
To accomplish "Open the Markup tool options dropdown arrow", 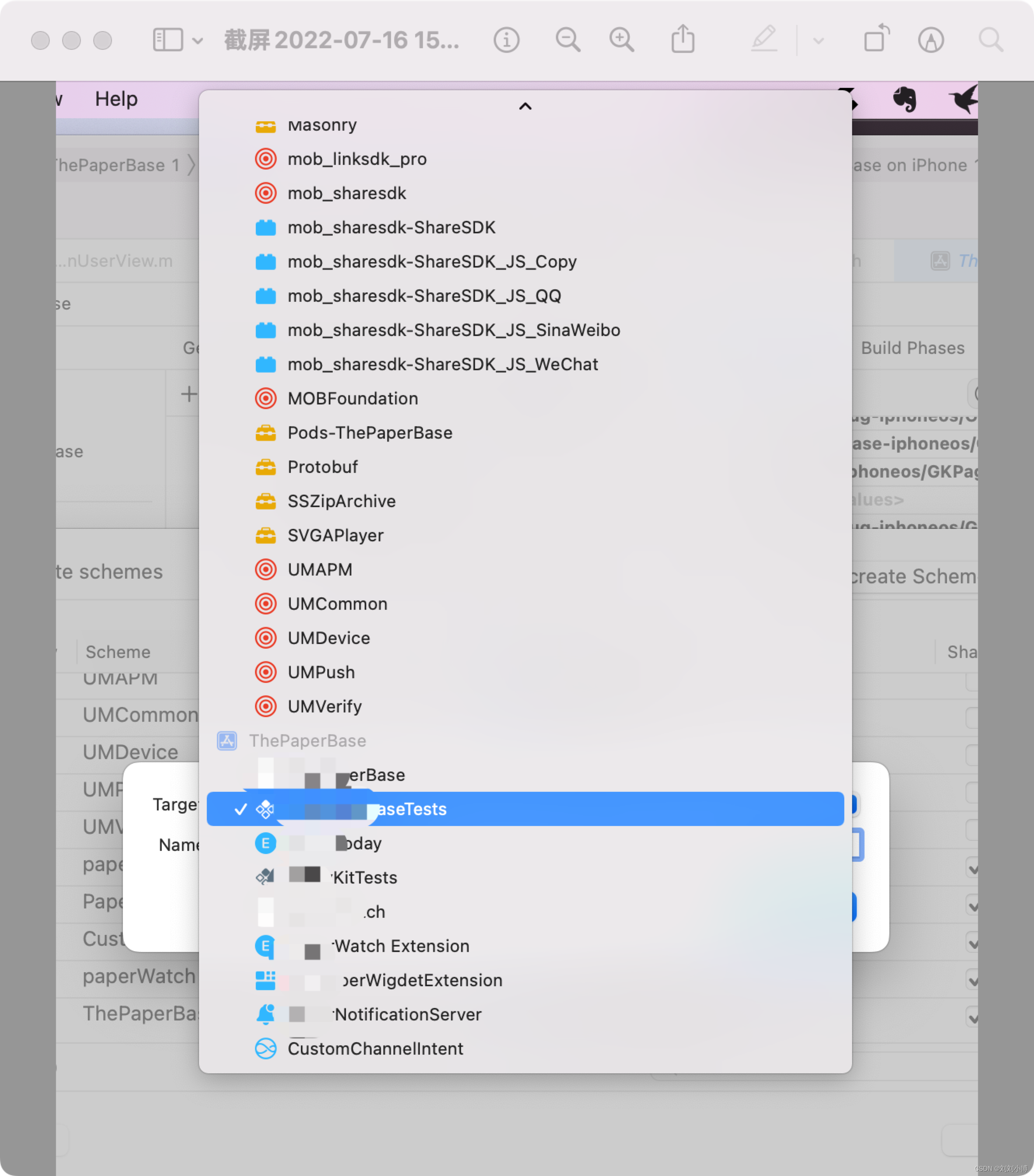I will click(x=818, y=41).
